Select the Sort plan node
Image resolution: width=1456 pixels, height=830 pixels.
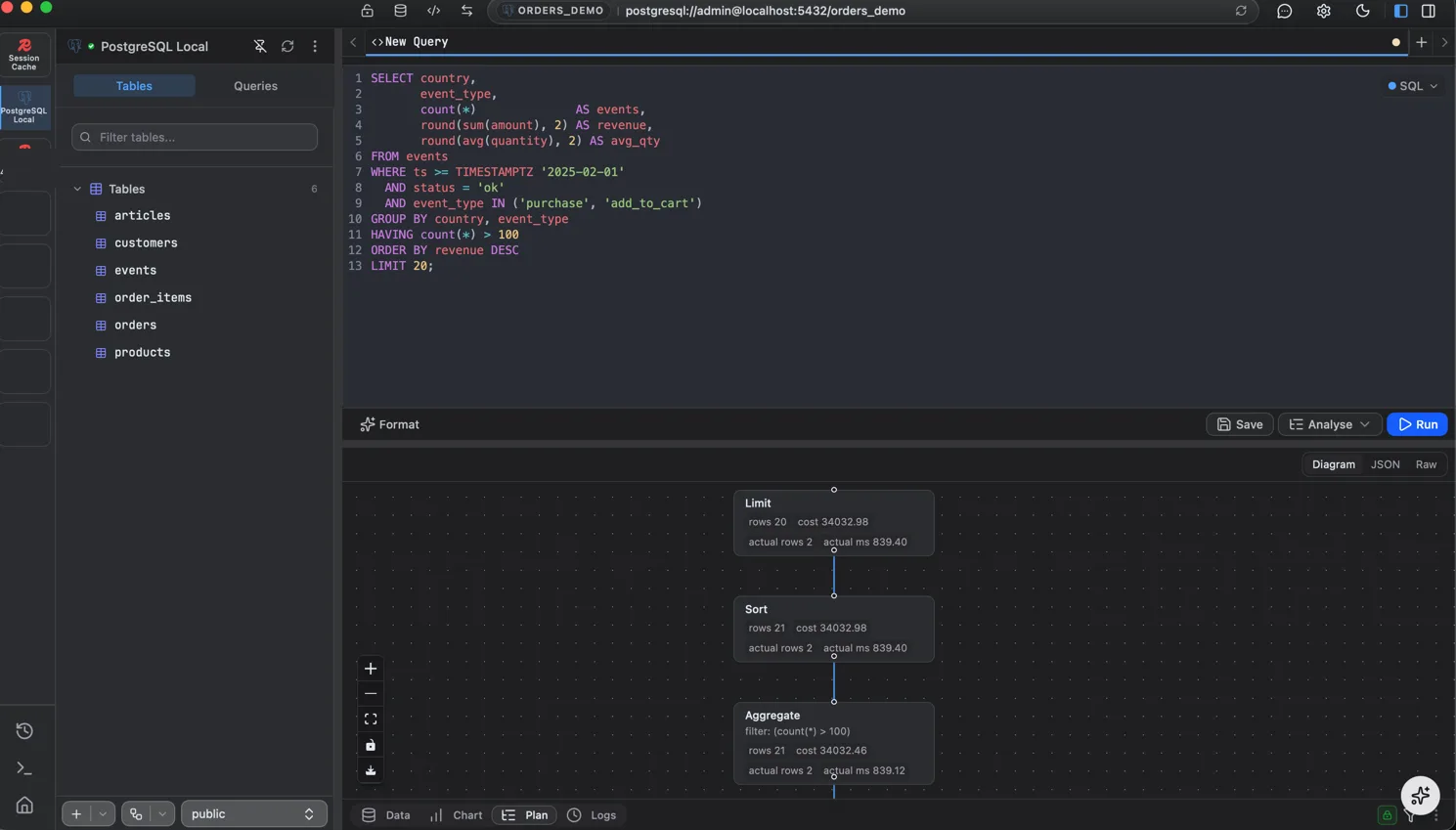tap(834, 629)
